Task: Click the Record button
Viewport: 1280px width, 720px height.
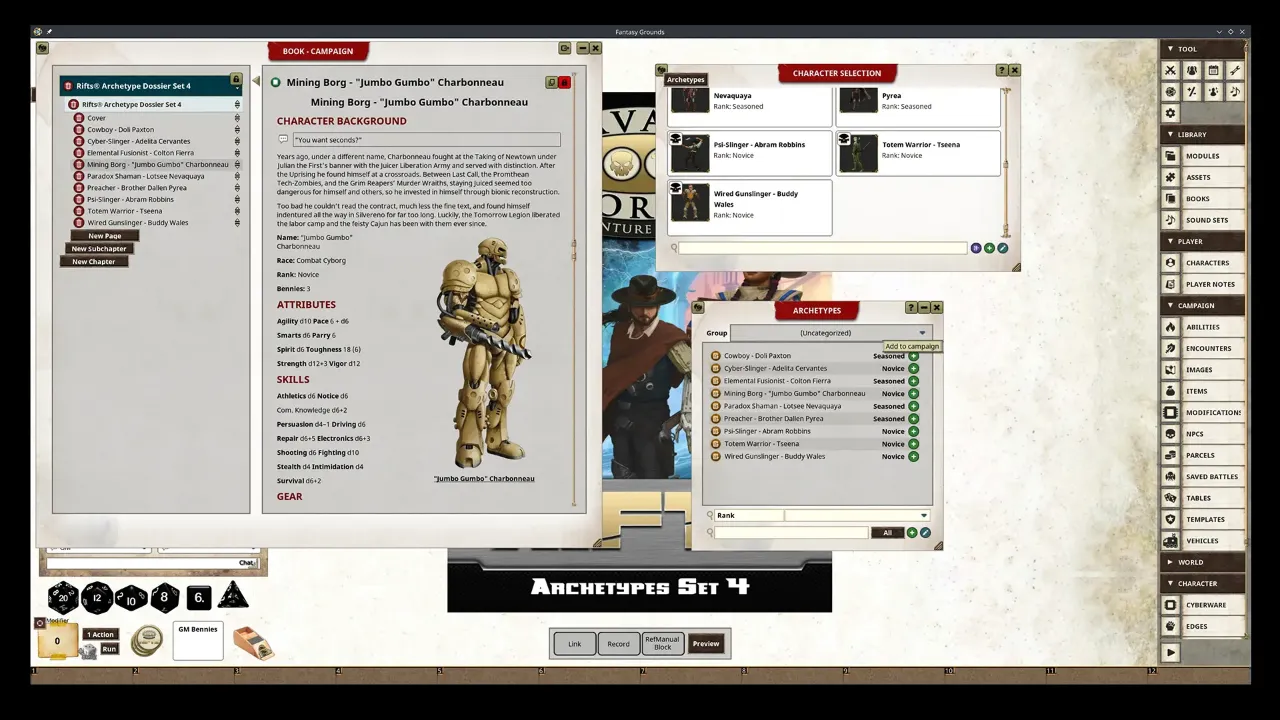Action: click(x=618, y=644)
